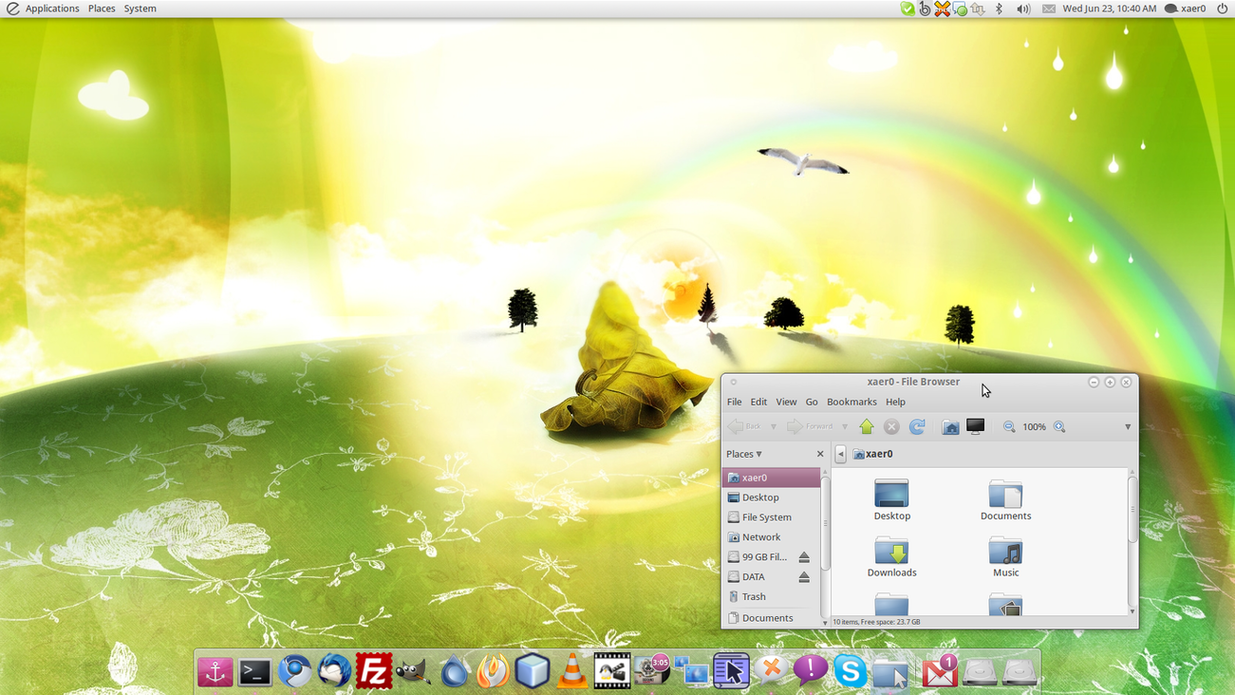Open Deluge water-drop icon in dock
The image size is (1235, 695).
453,672
